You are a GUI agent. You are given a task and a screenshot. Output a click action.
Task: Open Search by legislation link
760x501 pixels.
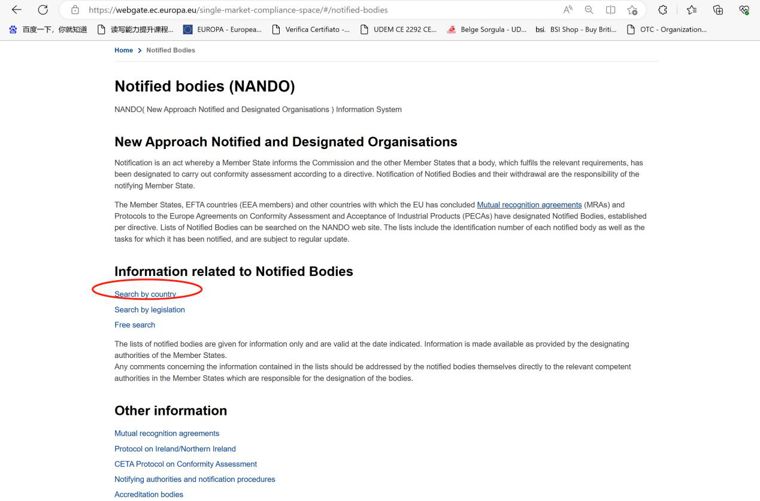pyautogui.click(x=149, y=310)
